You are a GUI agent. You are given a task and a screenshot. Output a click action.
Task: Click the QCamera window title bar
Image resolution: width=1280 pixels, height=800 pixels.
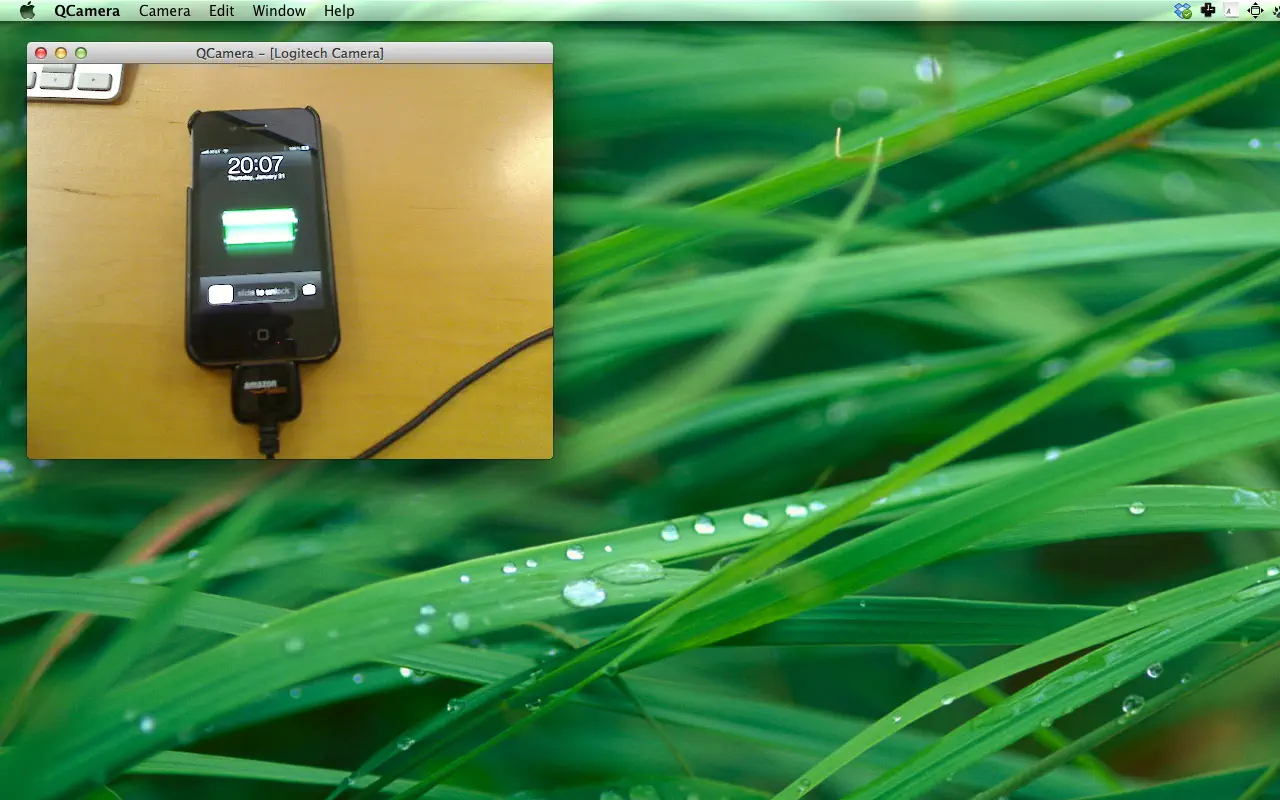click(290, 53)
